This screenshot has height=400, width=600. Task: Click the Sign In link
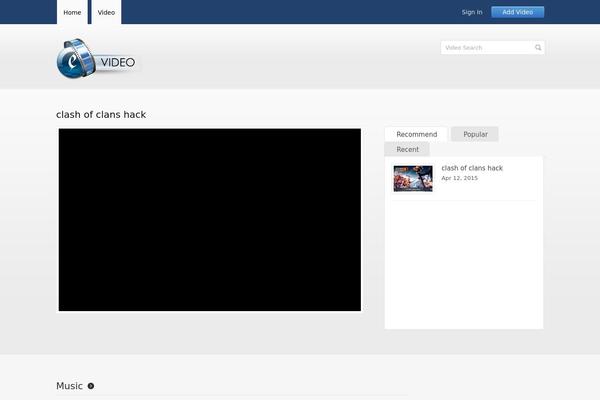coord(472,12)
